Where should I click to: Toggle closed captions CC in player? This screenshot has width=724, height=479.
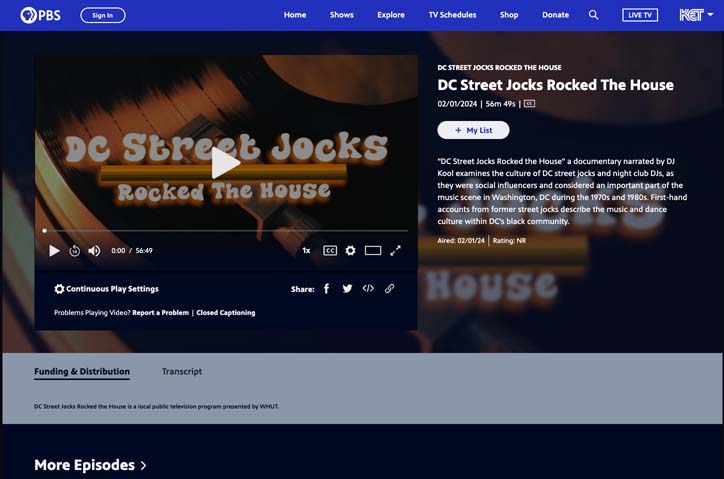tap(330, 250)
